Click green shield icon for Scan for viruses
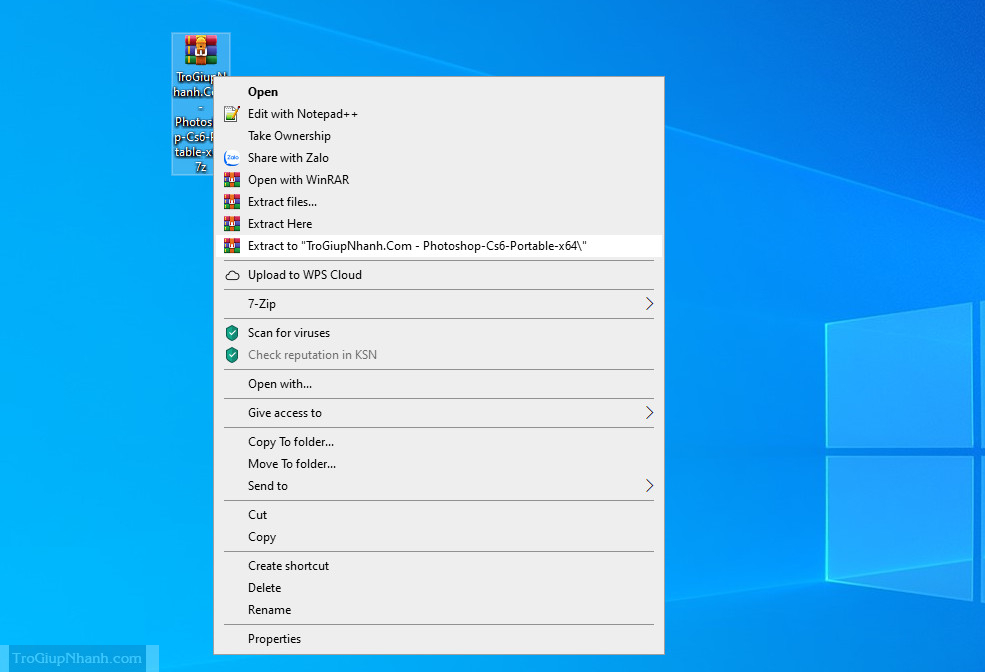The height and width of the screenshot is (672, 985). pyautogui.click(x=232, y=333)
